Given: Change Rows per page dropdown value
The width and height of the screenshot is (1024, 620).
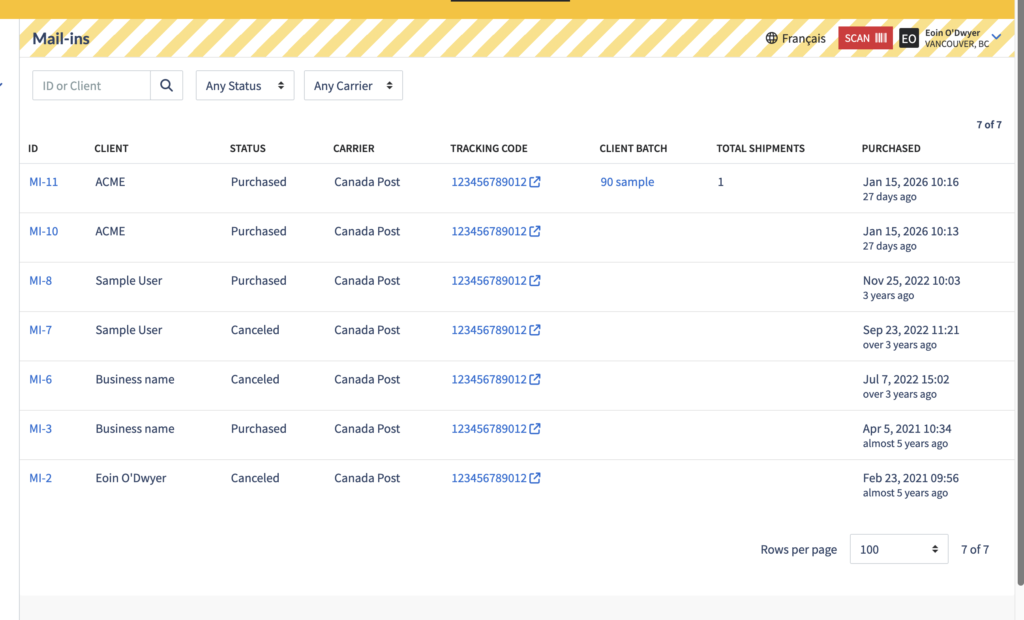Looking at the screenshot, I should (x=898, y=549).
